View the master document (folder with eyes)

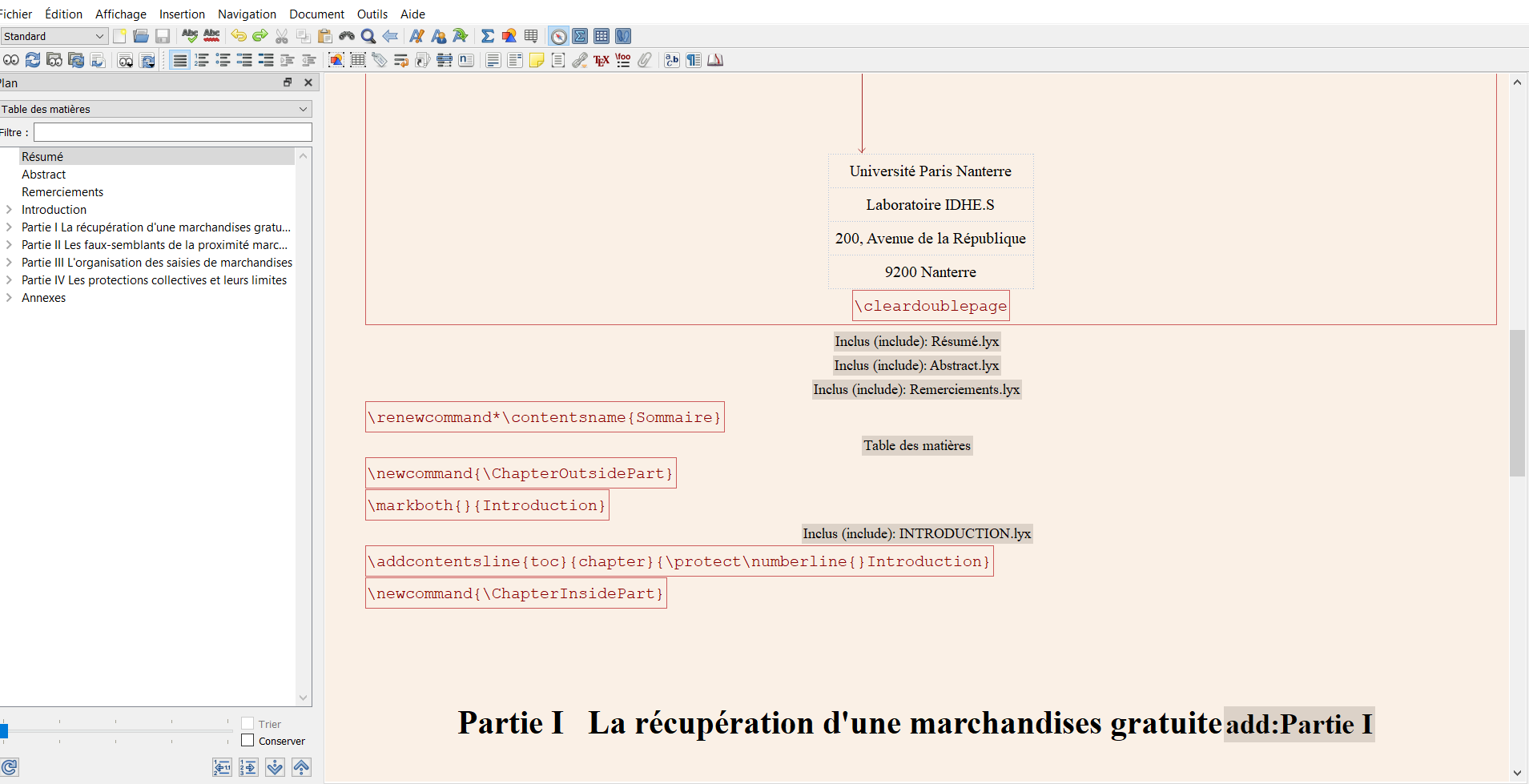pos(54,60)
